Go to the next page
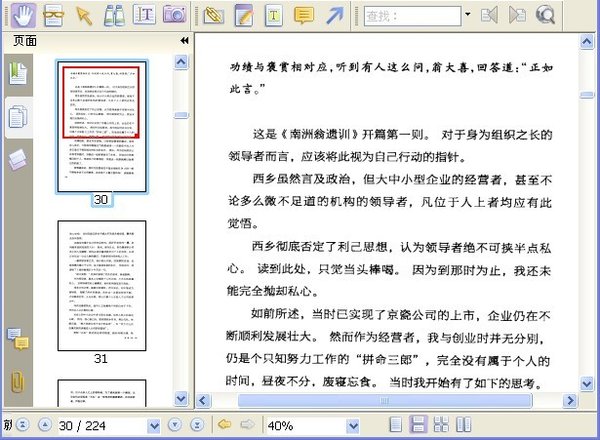This screenshot has width=600, height=440. 174,425
